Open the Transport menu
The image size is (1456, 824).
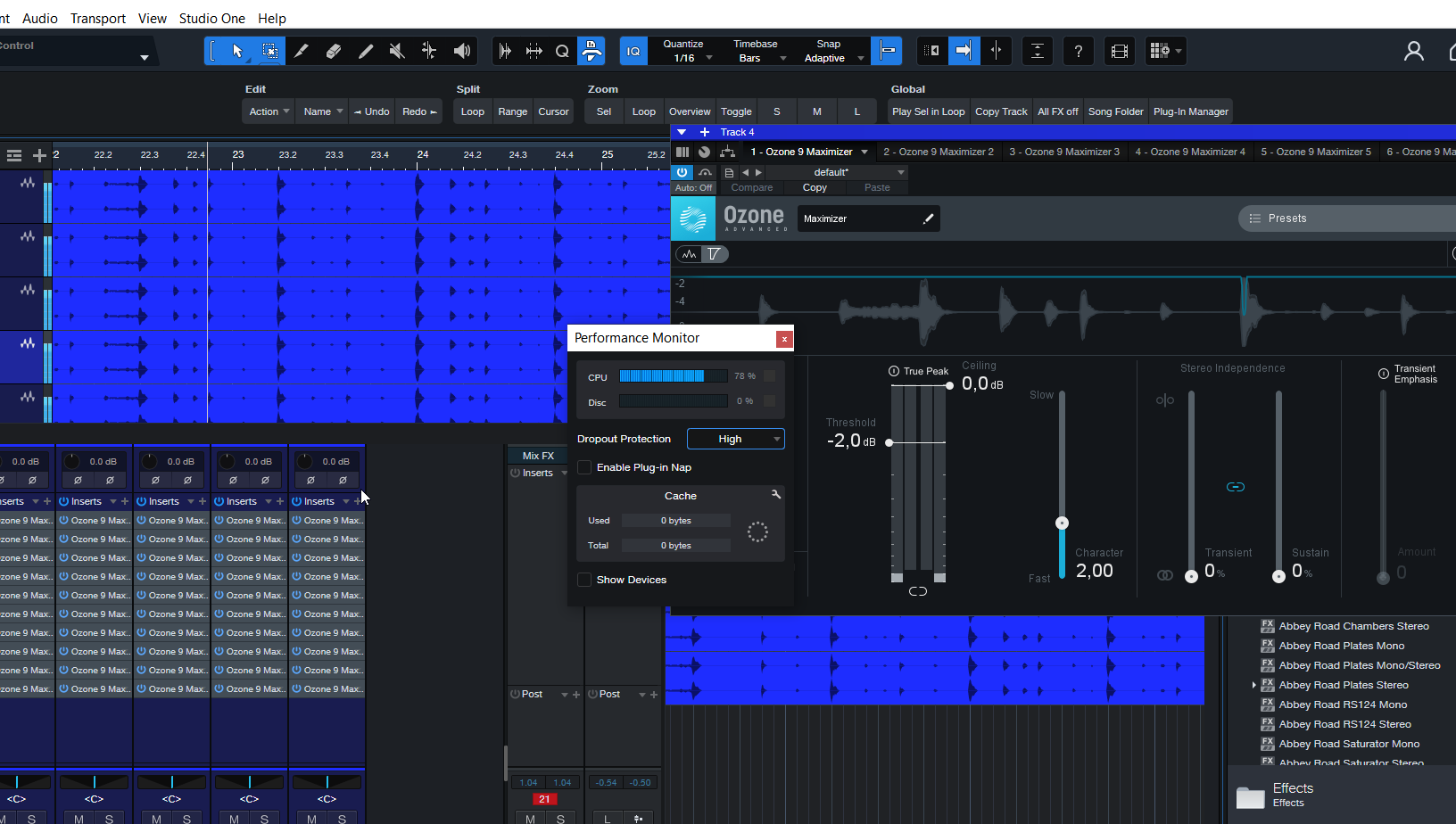coord(98,18)
